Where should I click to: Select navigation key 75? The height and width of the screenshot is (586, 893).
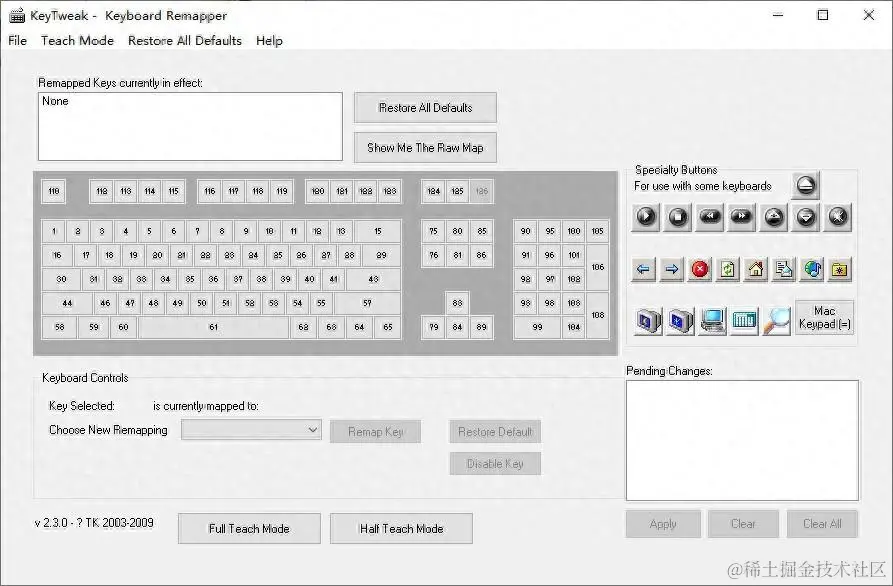433,231
